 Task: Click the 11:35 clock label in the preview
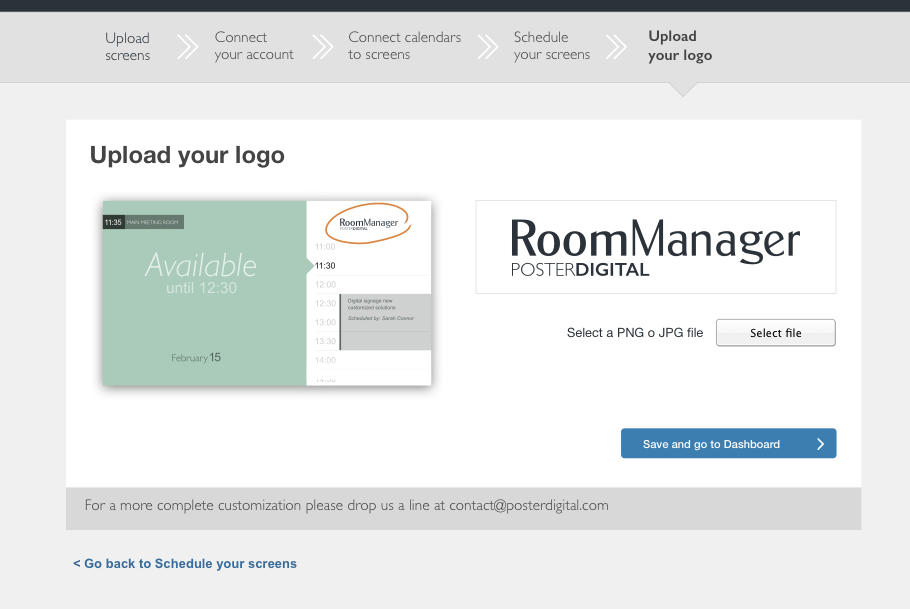coord(113,222)
